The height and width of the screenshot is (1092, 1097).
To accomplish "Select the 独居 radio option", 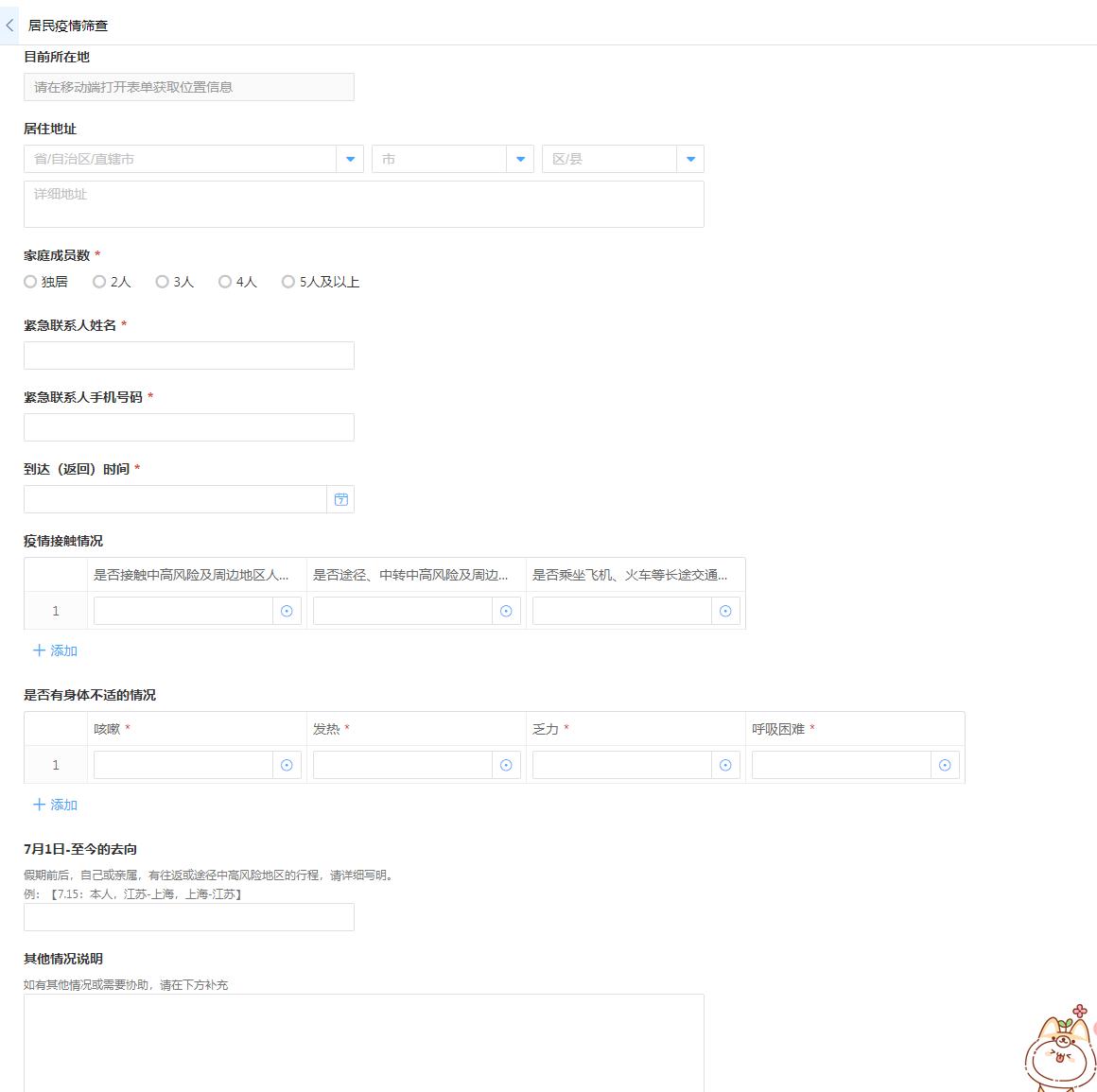I will coord(29,281).
